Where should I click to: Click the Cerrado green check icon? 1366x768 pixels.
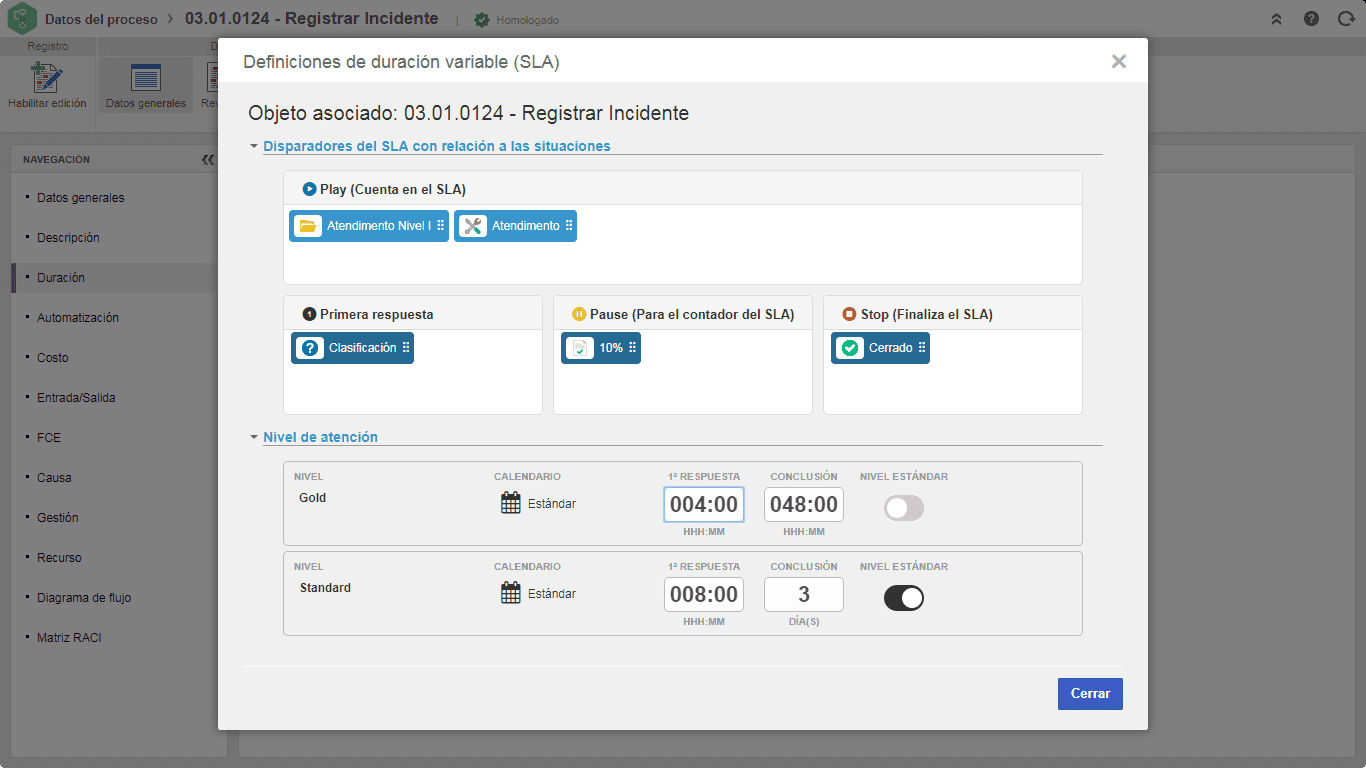pyautogui.click(x=850, y=348)
